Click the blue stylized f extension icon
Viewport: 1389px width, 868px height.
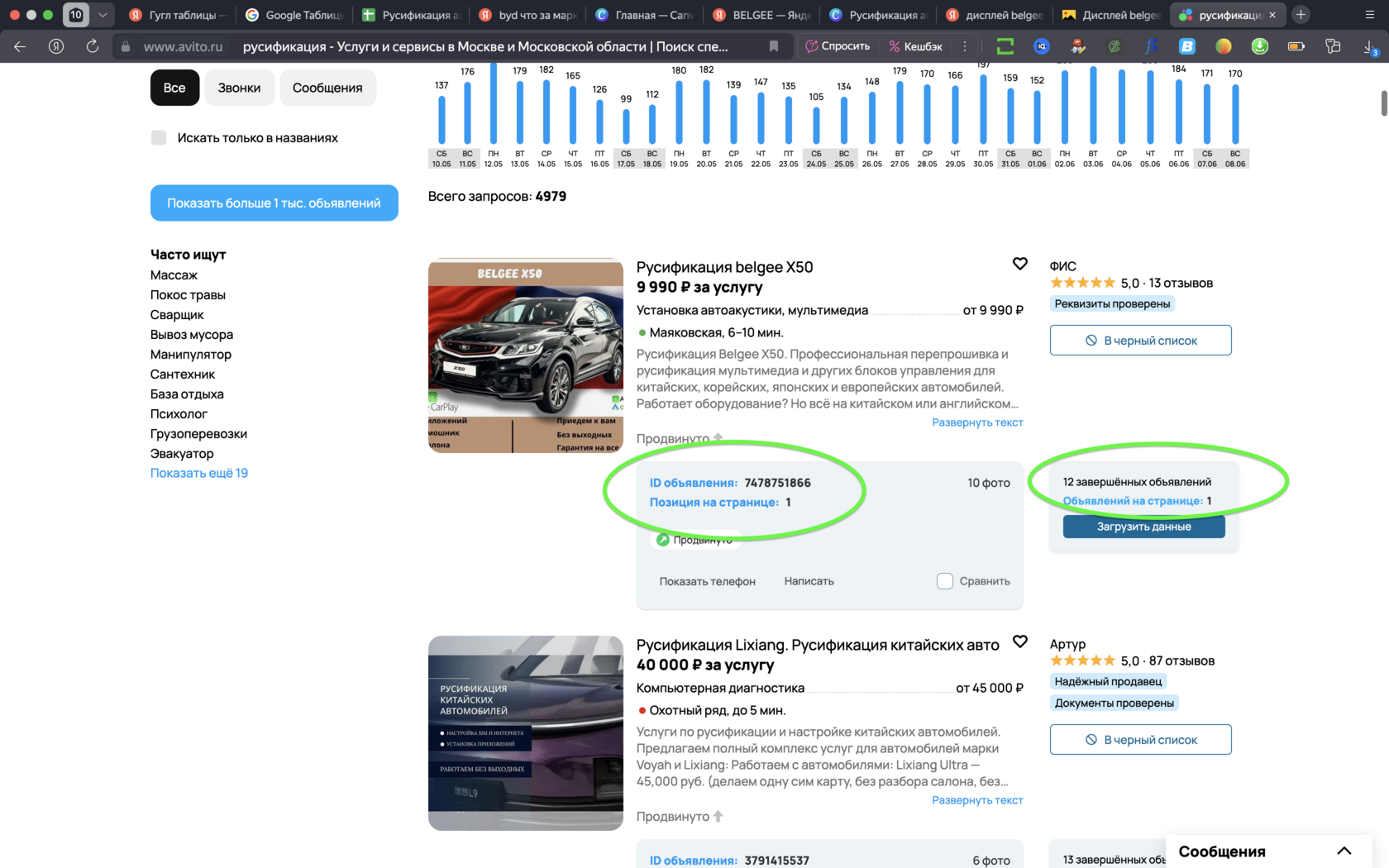click(1151, 46)
